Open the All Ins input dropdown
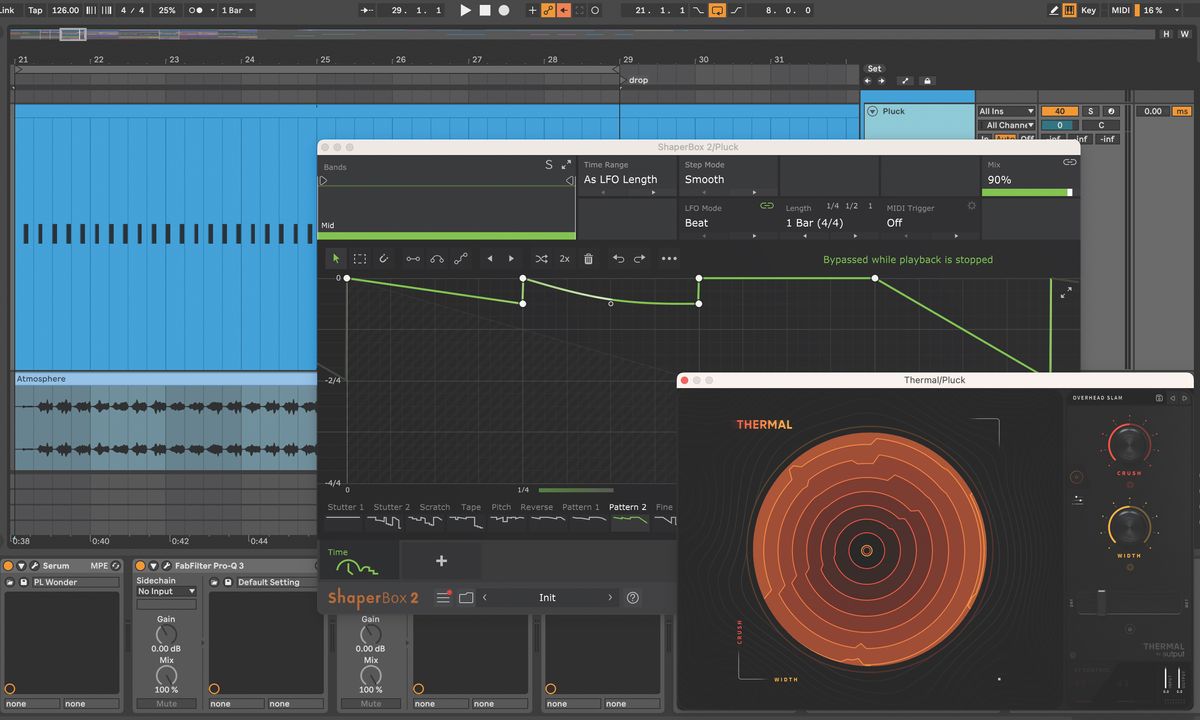This screenshot has width=1200, height=720. pos(1005,111)
